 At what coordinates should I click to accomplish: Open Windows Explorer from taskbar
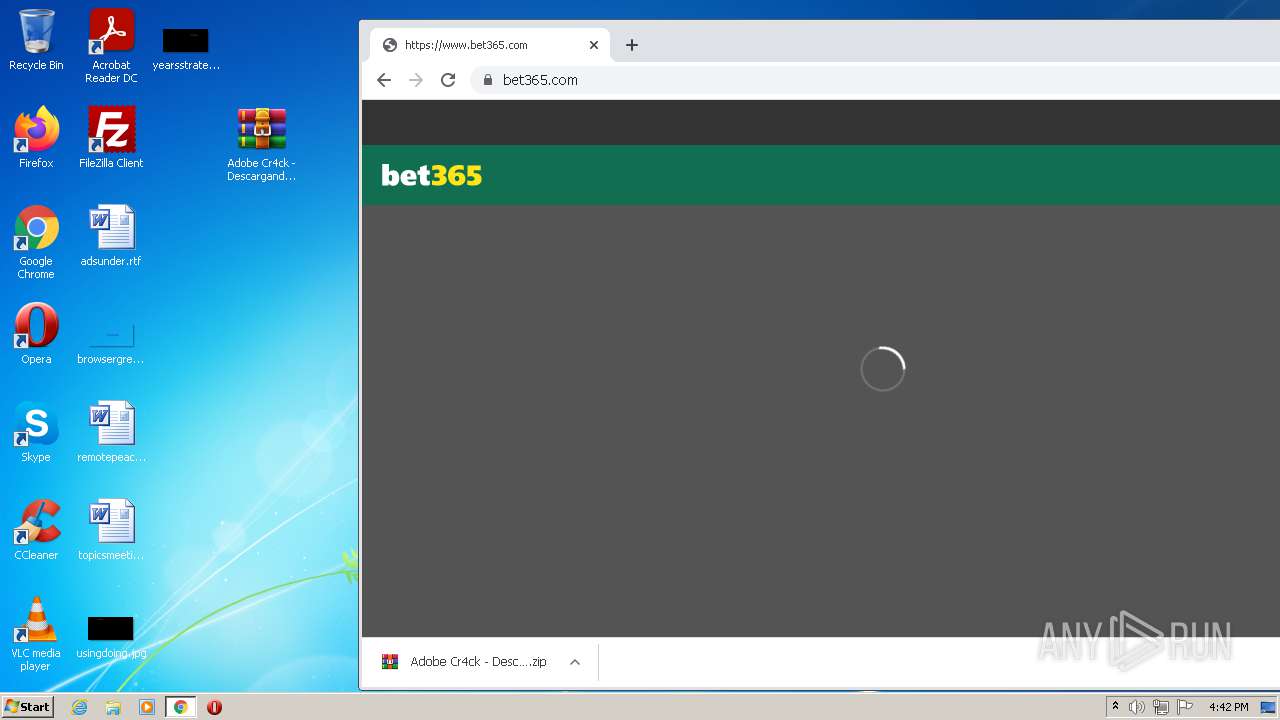pyautogui.click(x=113, y=707)
